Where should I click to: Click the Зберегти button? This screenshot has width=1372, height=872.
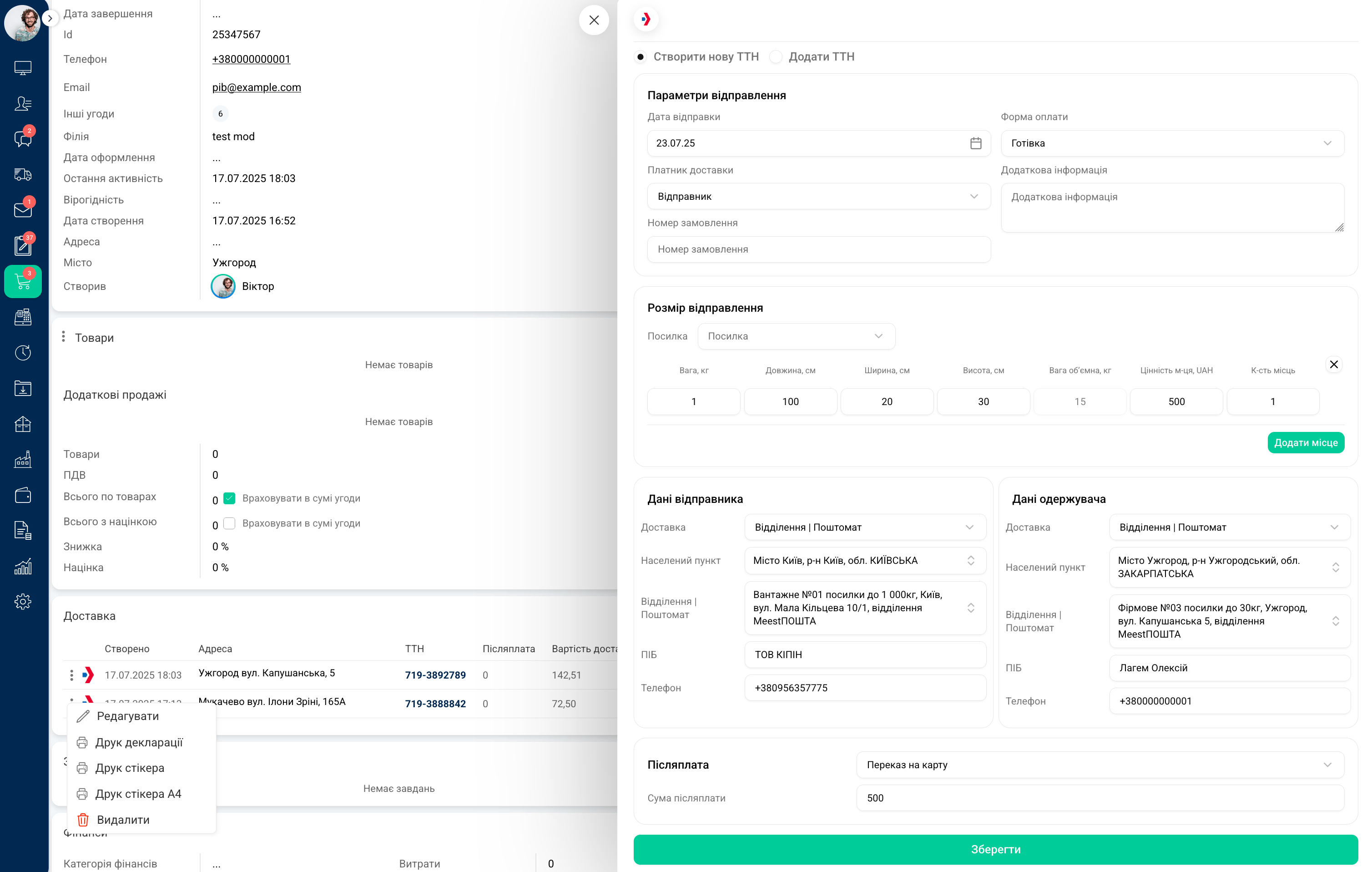point(995,849)
